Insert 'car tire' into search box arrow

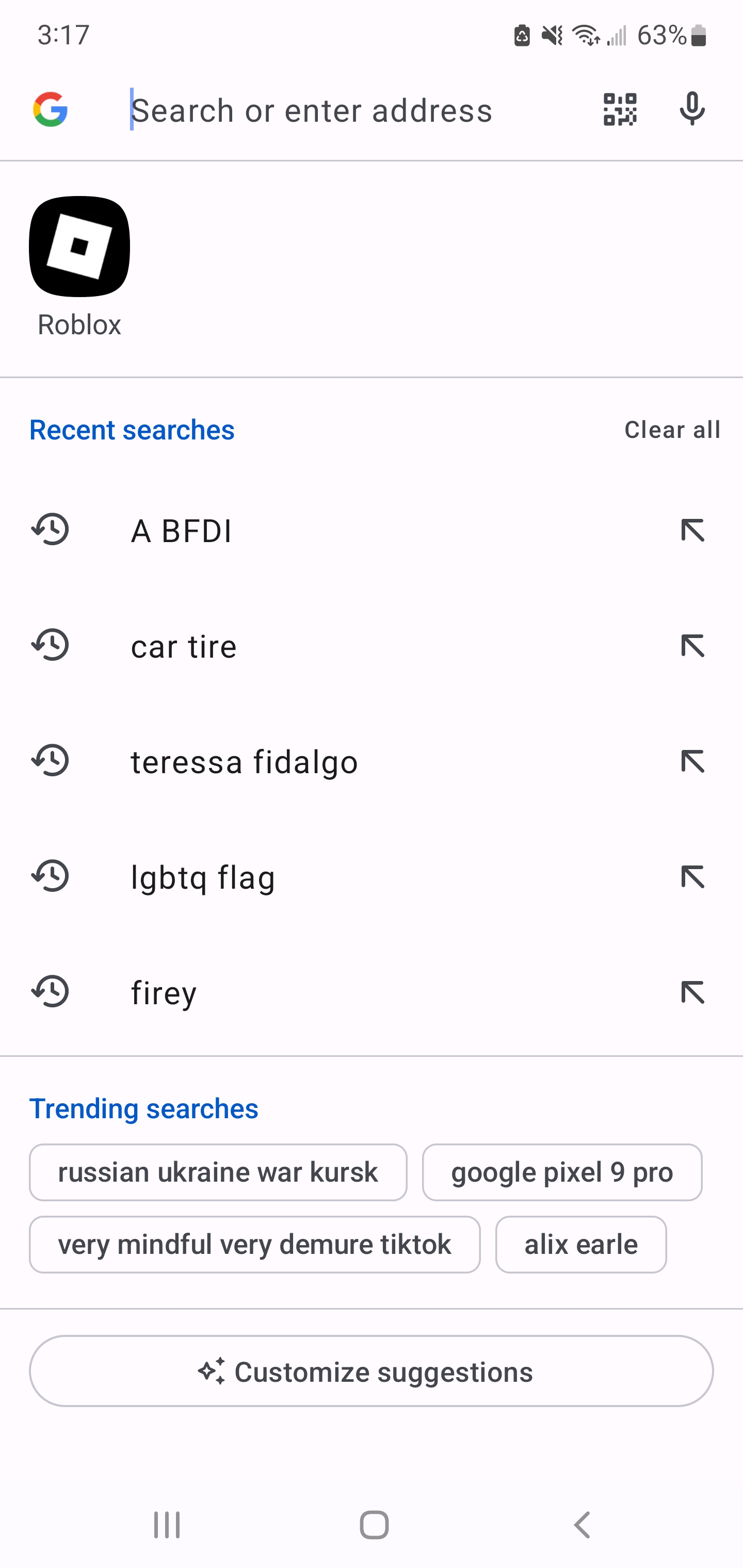692,646
